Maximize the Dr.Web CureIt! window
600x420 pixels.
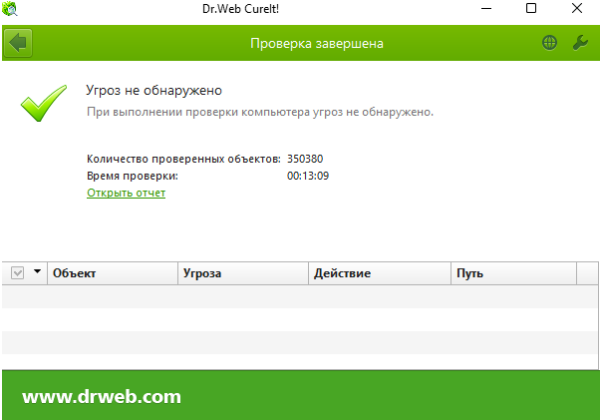(531, 8)
